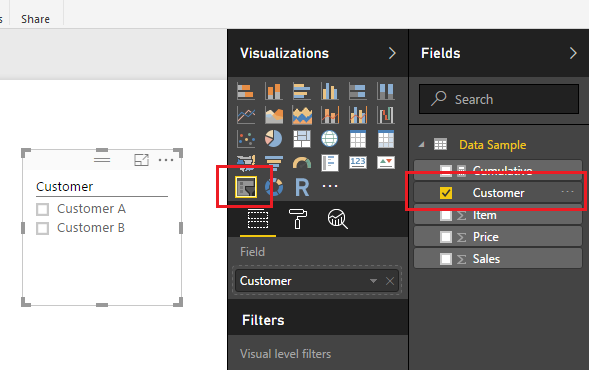Screen dimensions: 589x370
Task: Pick the Area chart visualization
Action: 274,115
